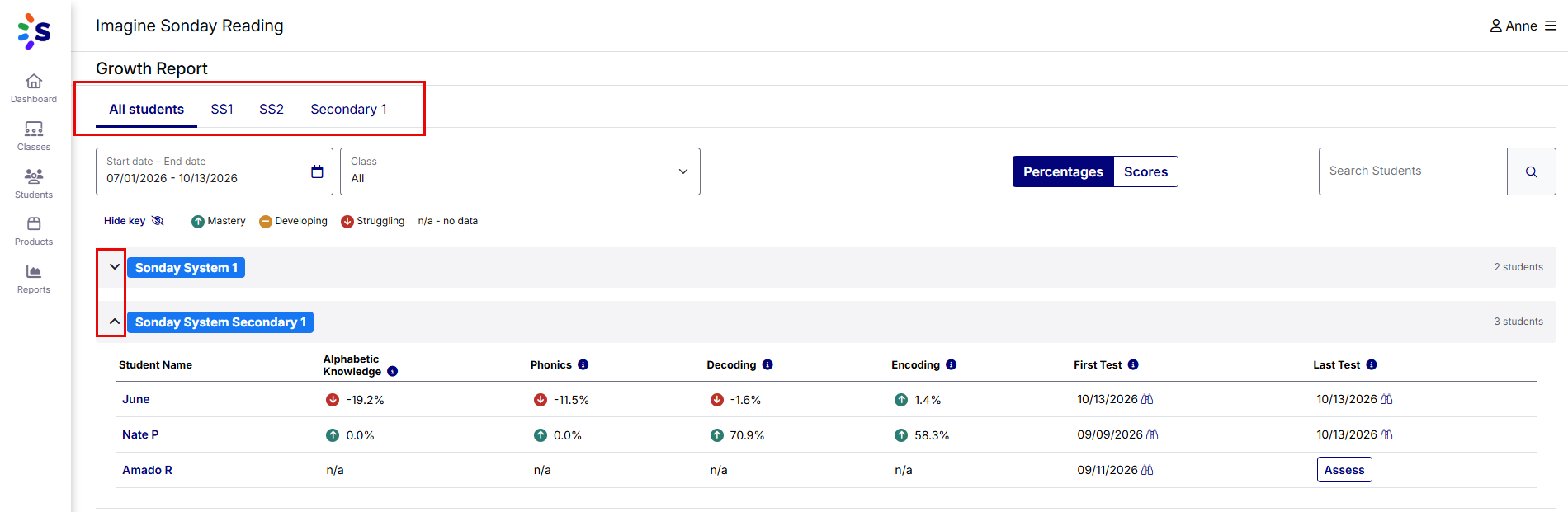View Amado R's first test report icon
This screenshot has height=512, width=1568.
(1147, 470)
